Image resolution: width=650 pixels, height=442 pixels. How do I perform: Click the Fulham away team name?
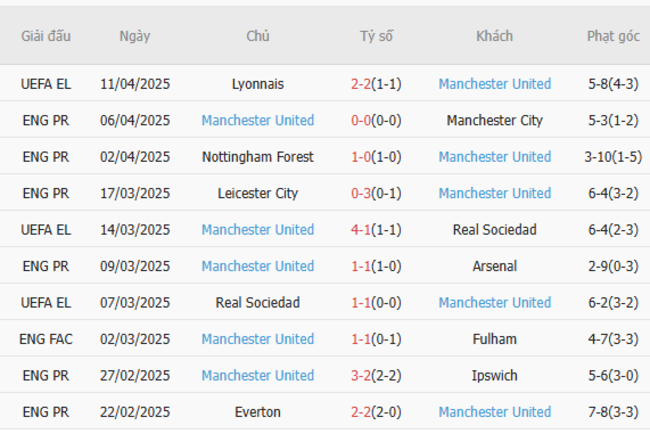pyautogui.click(x=494, y=339)
